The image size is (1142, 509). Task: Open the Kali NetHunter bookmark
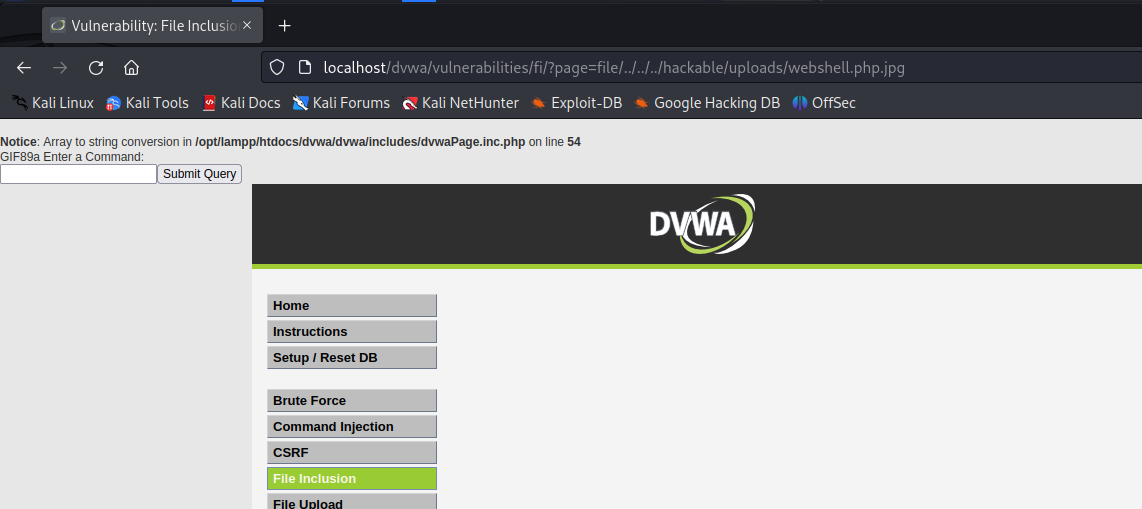point(460,103)
